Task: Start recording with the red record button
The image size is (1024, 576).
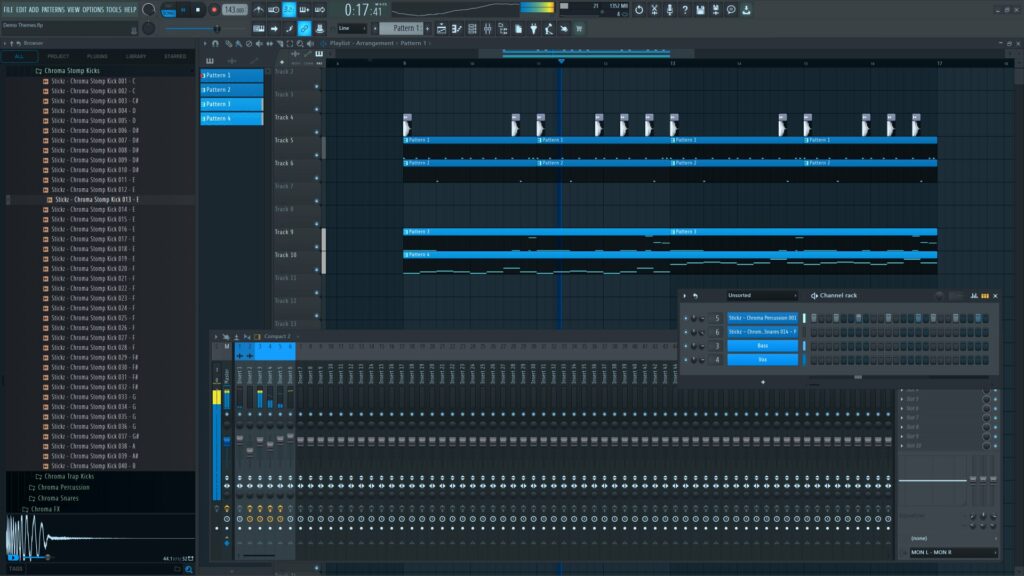Action: pyautogui.click(x=214, y=10)
